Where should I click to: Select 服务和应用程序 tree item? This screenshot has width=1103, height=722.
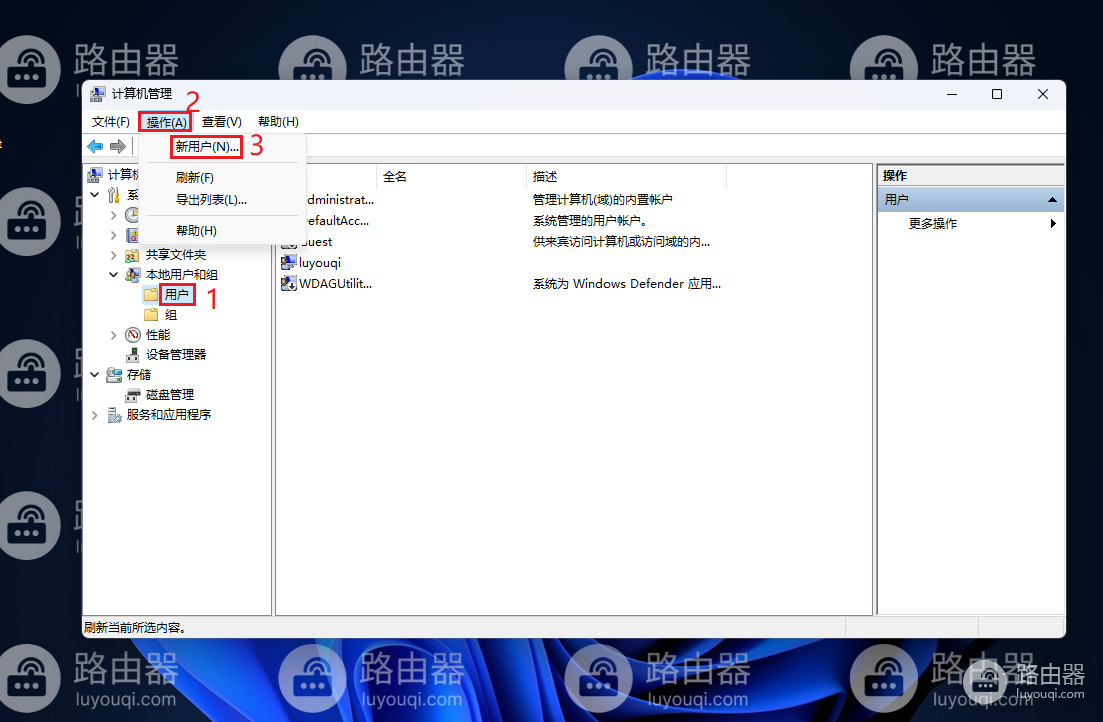pyautogui.click(x=169, y=415)
